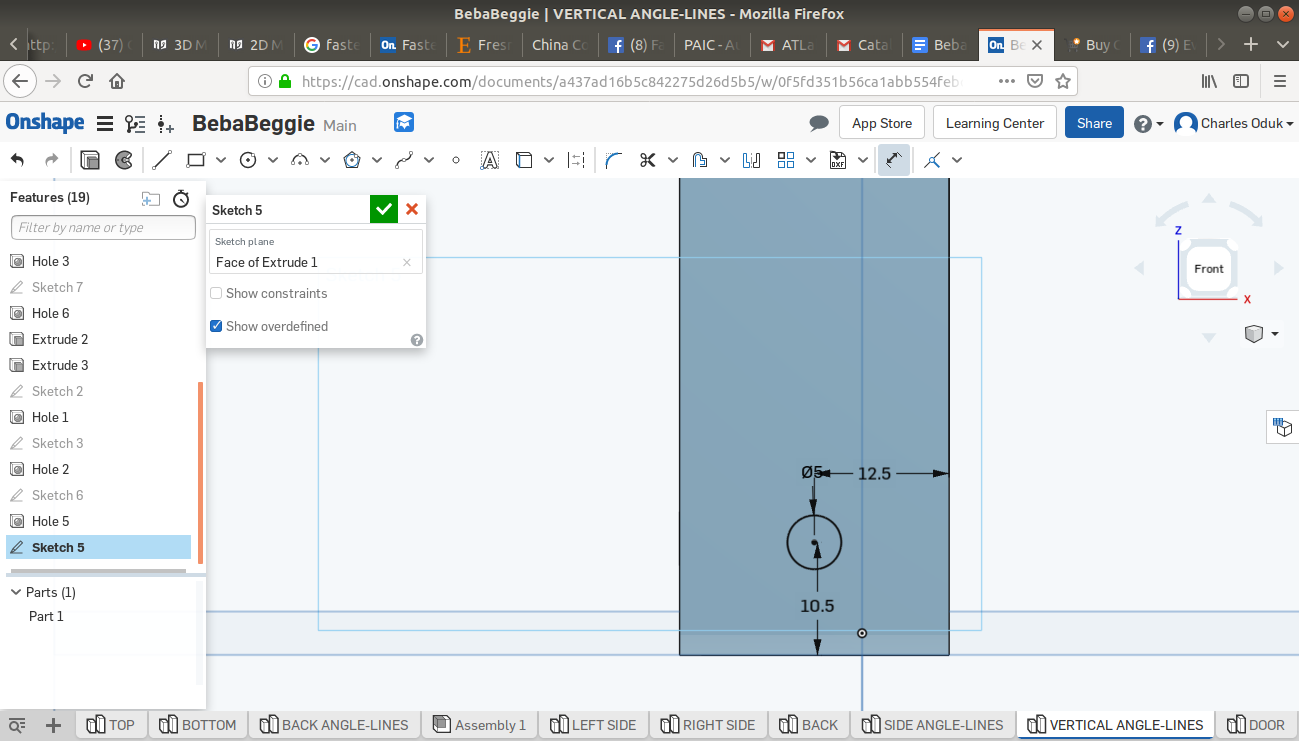Toggle the Construction line tool
This screenshot has width=1299, height=741.
pyautogui.click(x=576, y=160)
